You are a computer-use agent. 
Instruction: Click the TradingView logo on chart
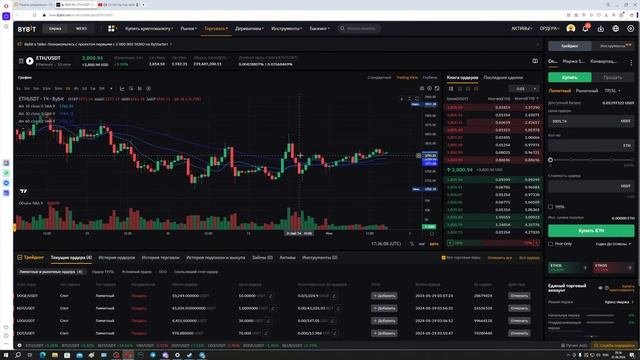[x=24, y=191]
